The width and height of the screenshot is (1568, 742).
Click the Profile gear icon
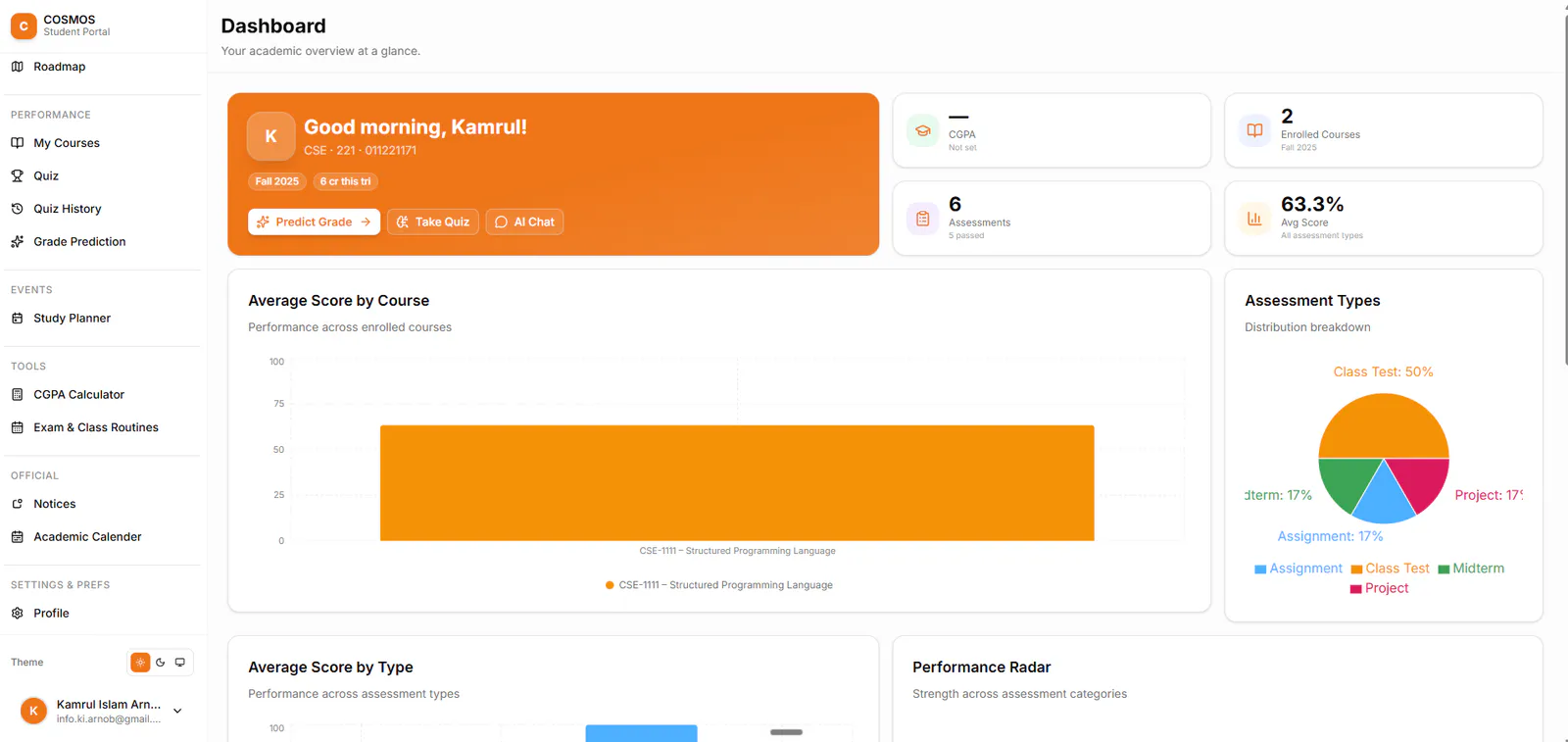[x=17, y=613]
